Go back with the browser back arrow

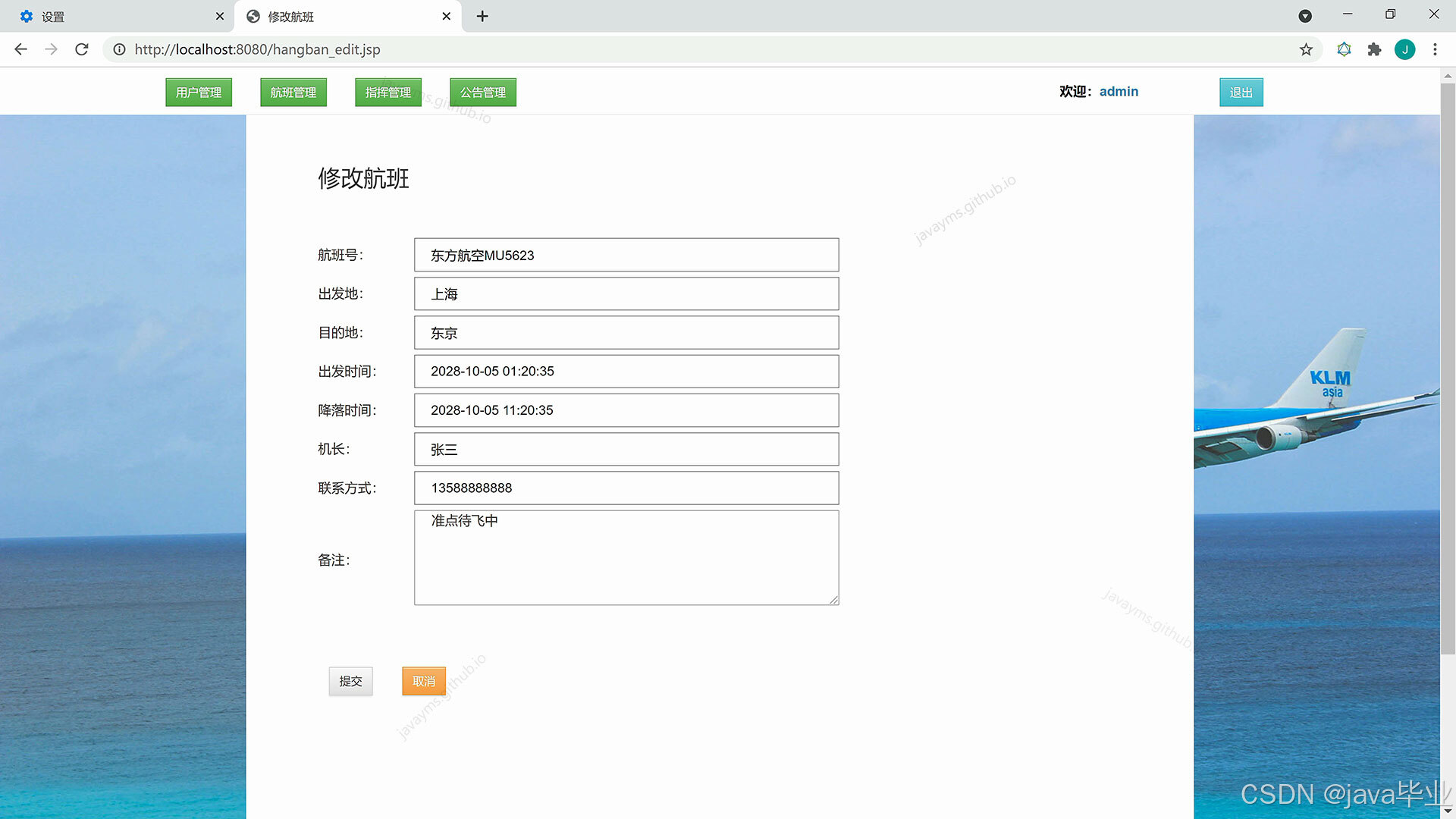pyautogui.click(x=20, y=49)
